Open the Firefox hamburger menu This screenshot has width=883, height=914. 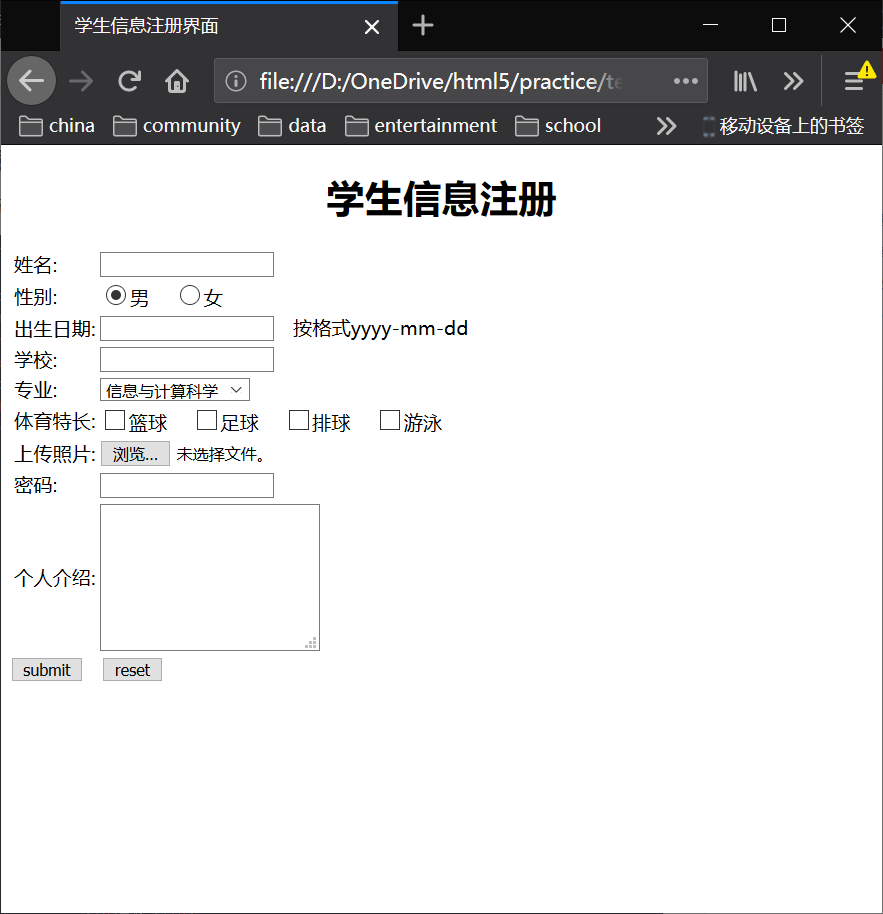855,81
